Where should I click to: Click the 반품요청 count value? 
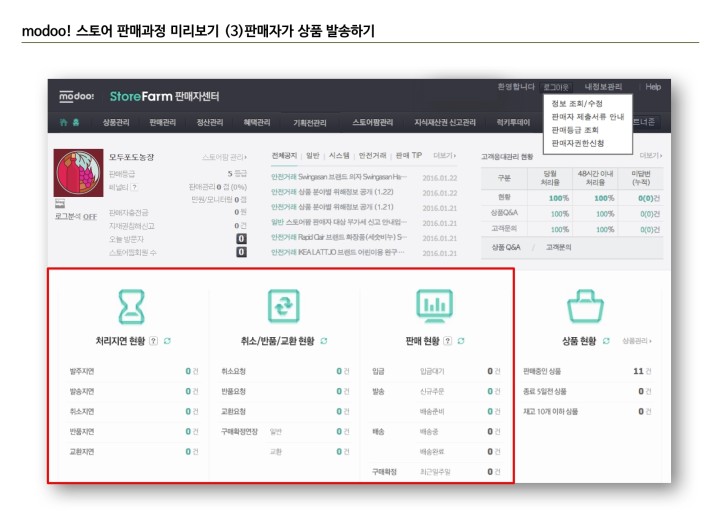tap(339, 391)
